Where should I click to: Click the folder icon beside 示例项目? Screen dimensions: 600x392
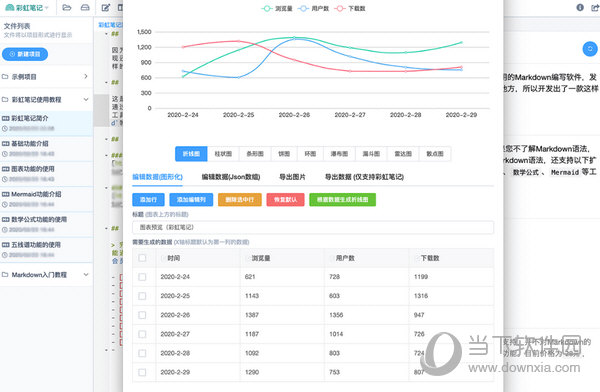(5, 77)
